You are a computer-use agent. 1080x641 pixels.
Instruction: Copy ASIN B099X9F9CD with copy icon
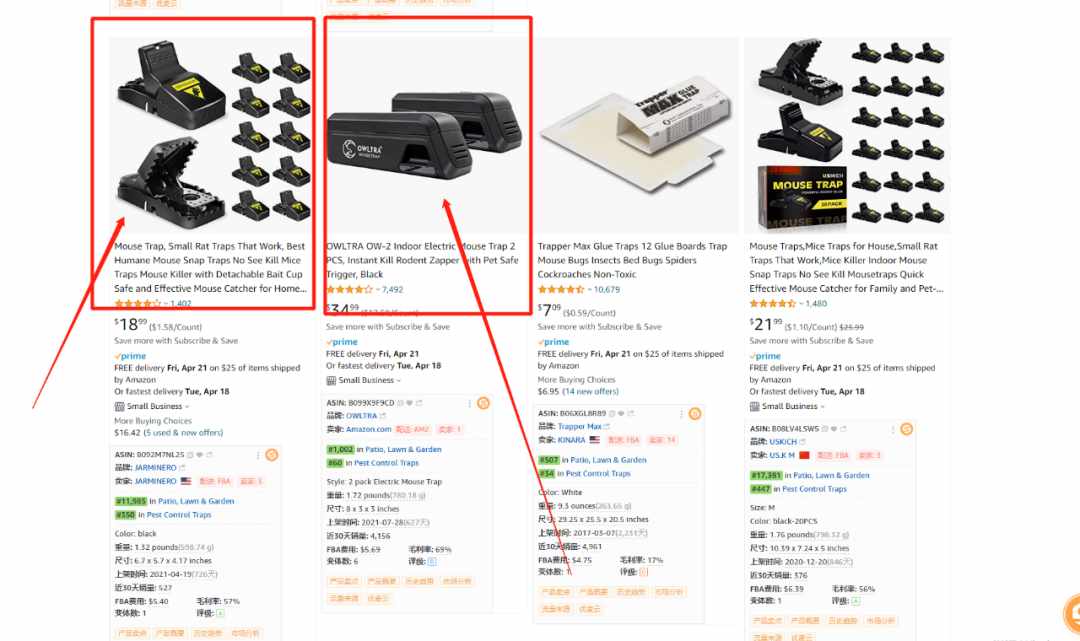399,403
